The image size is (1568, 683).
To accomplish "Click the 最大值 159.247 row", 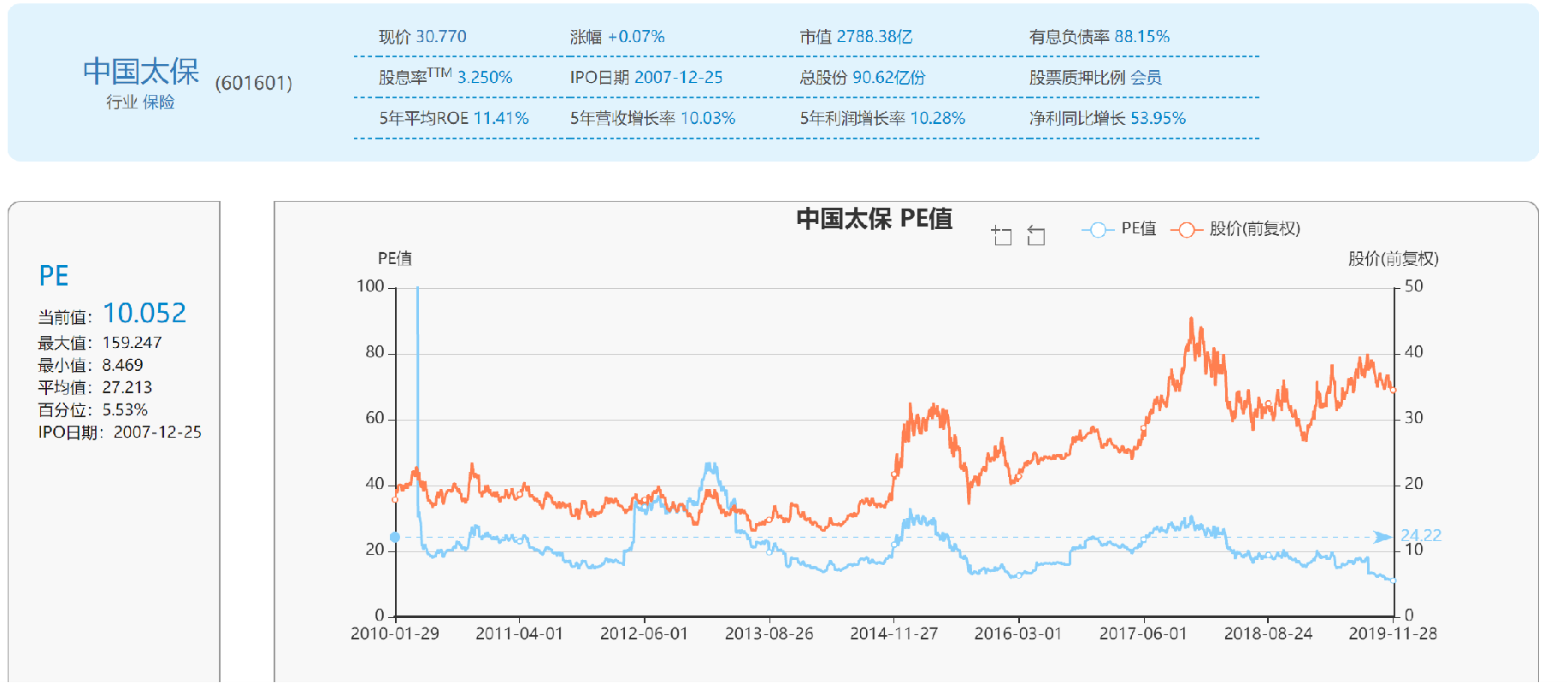I will [x=100, y=343].
